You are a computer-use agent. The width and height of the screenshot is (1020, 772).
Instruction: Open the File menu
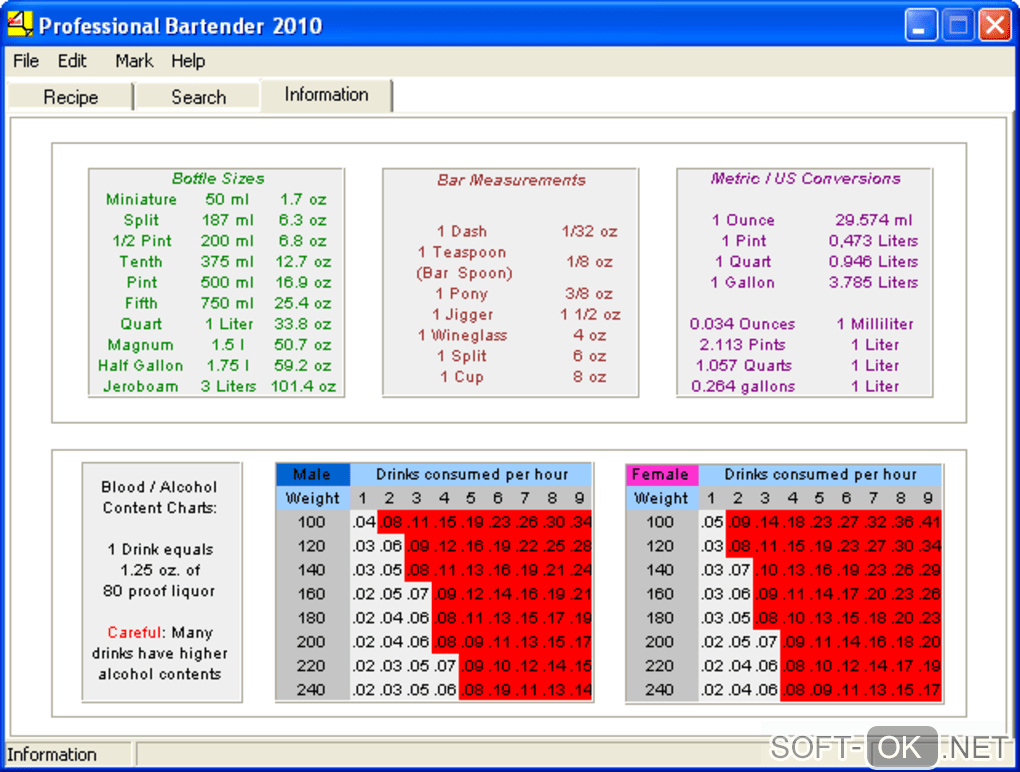pos(26,61)
